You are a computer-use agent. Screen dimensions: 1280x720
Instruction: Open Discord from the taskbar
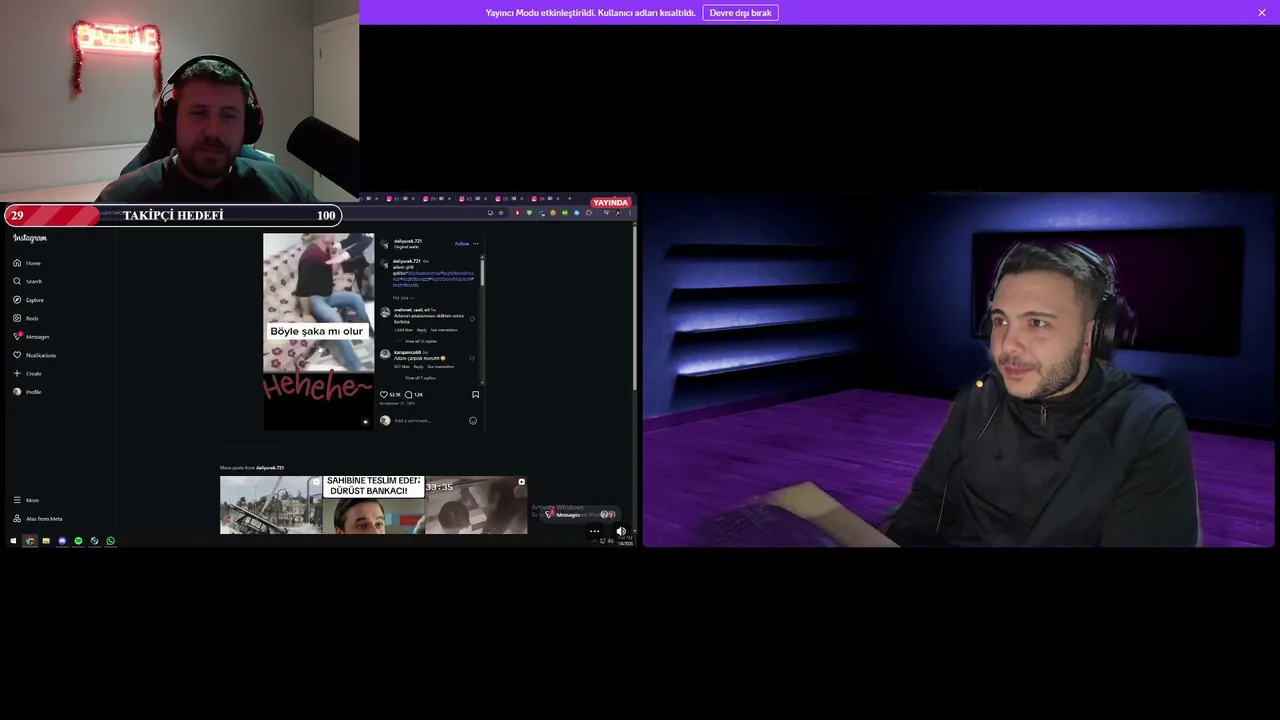(62, 541)
